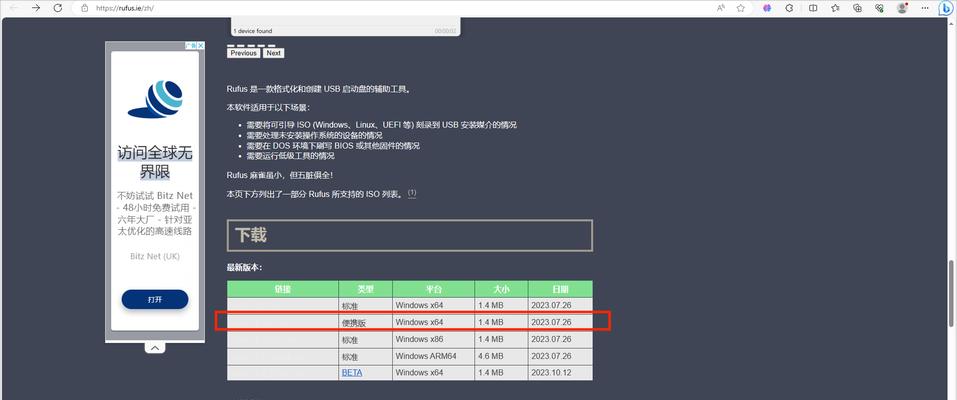
Task: Open Browser essentials heart icon
Action: [x=879, y=8]
